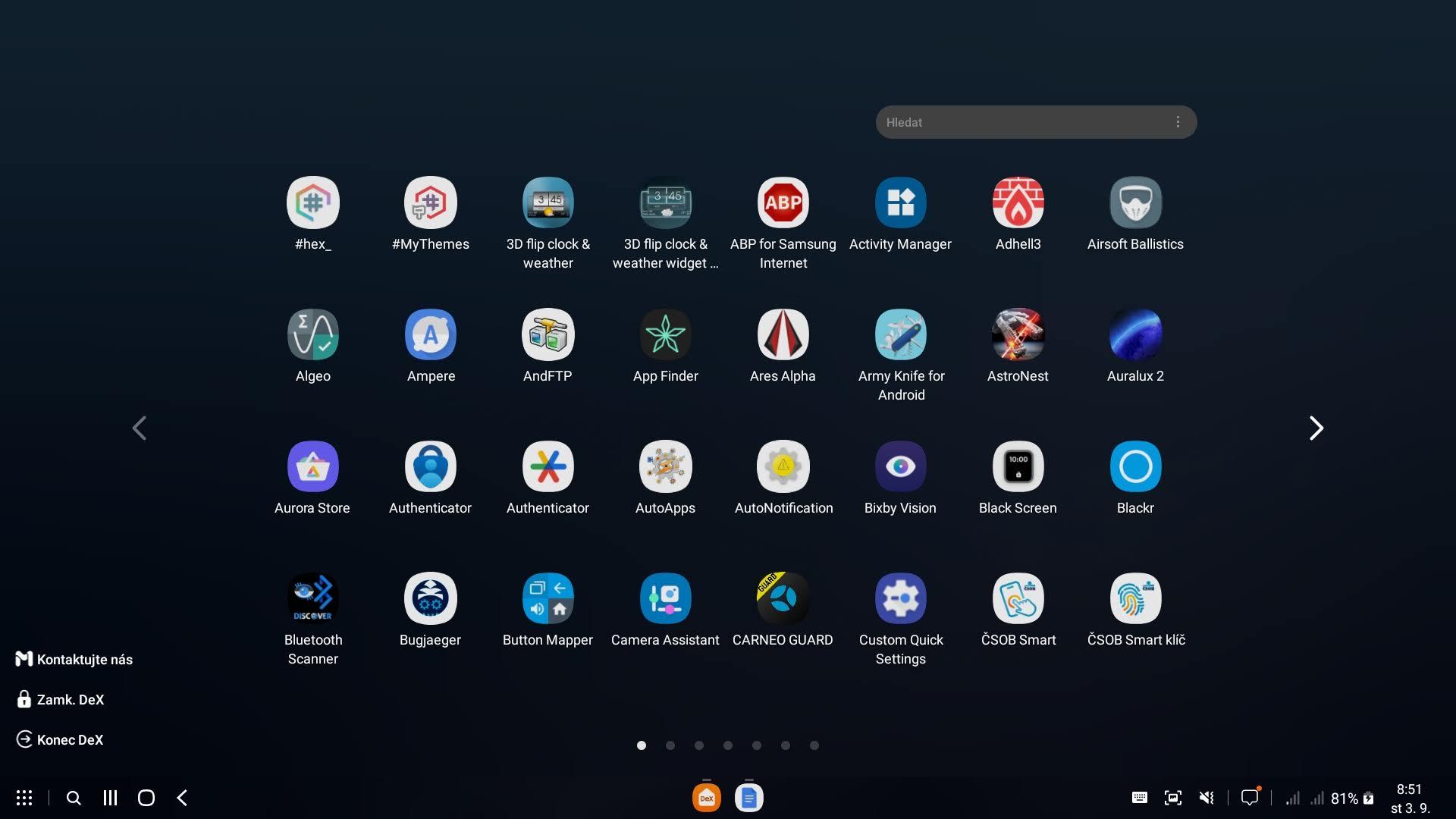Open Airsoft Ballistics app

[x=1135, y=202]
